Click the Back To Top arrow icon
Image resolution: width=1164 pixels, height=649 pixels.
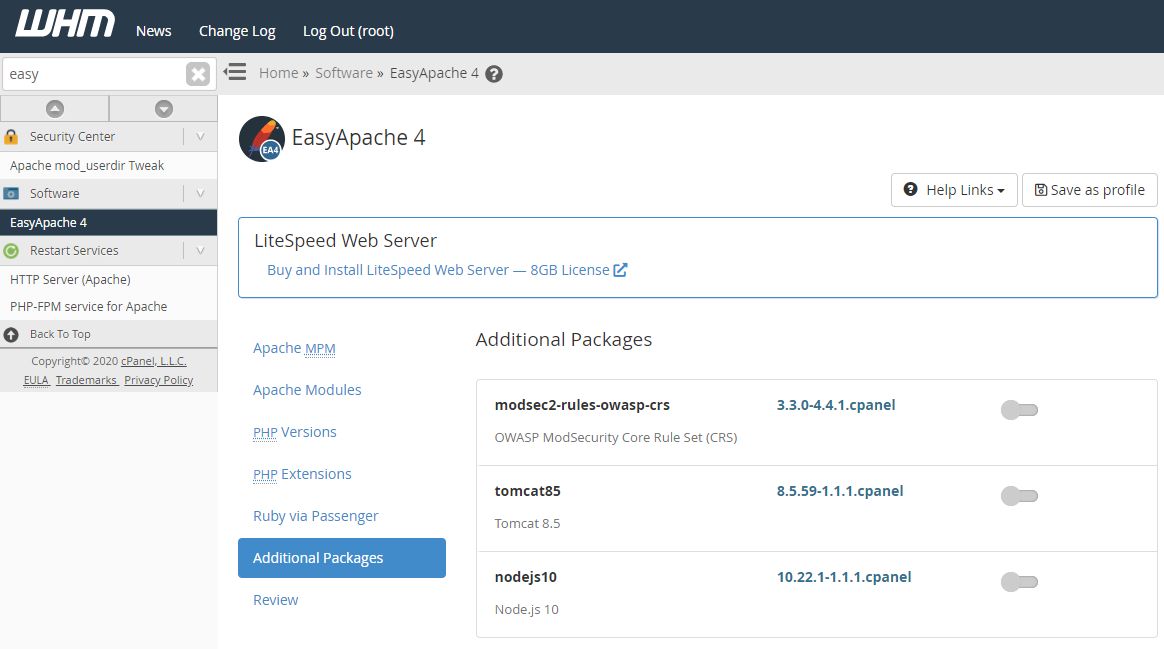coord(11,334)
